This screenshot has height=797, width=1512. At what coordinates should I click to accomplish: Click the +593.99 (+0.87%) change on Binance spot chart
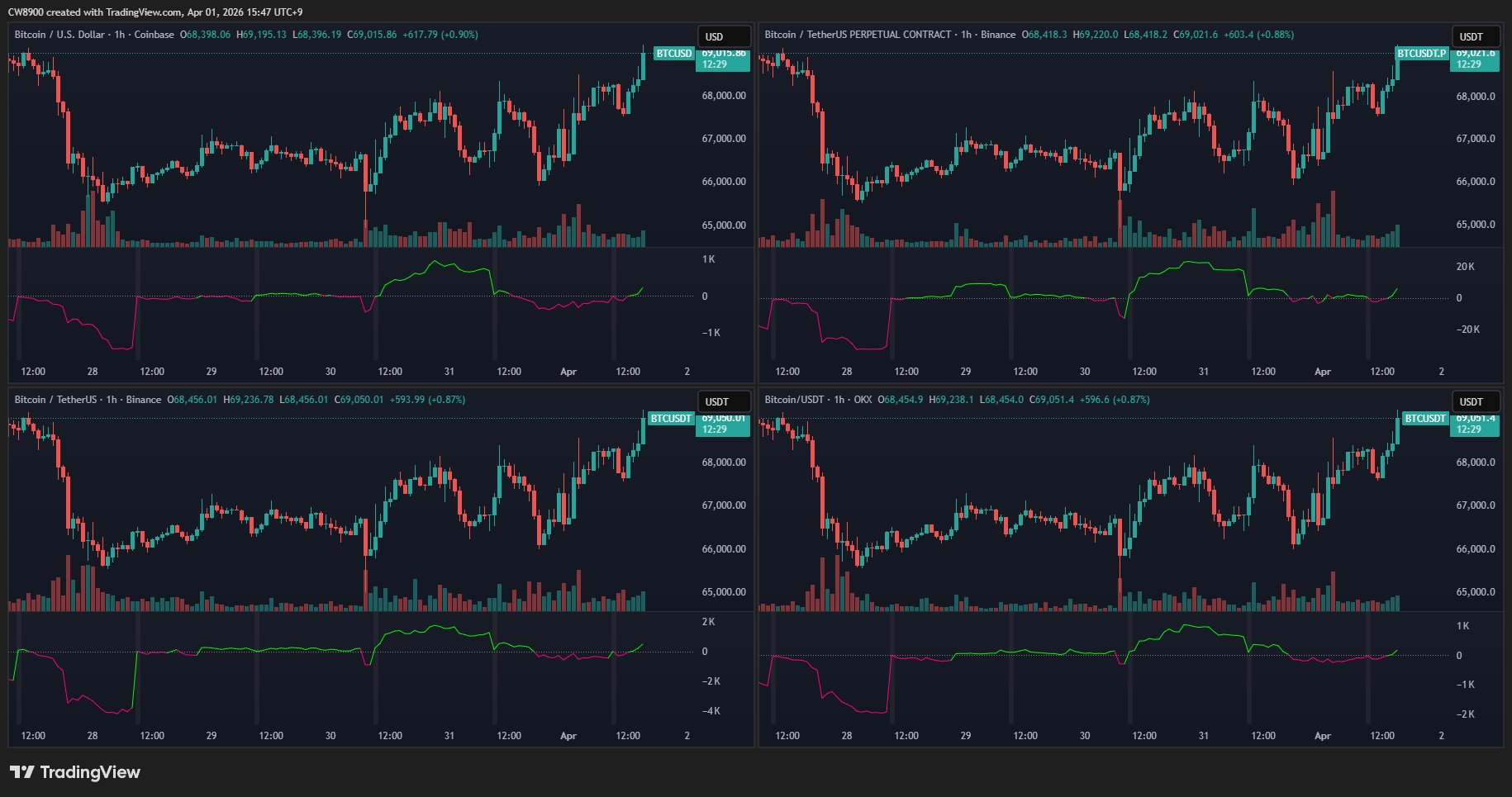(x=427, y=400)
